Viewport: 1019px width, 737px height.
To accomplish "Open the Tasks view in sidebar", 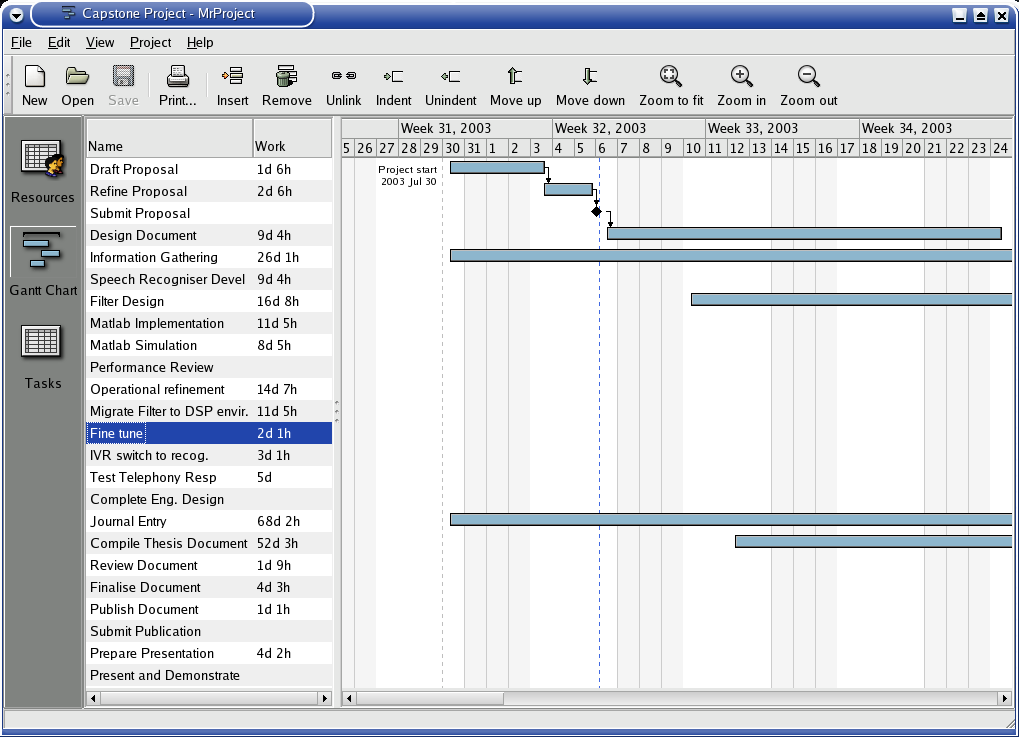I will pos(43,356).
